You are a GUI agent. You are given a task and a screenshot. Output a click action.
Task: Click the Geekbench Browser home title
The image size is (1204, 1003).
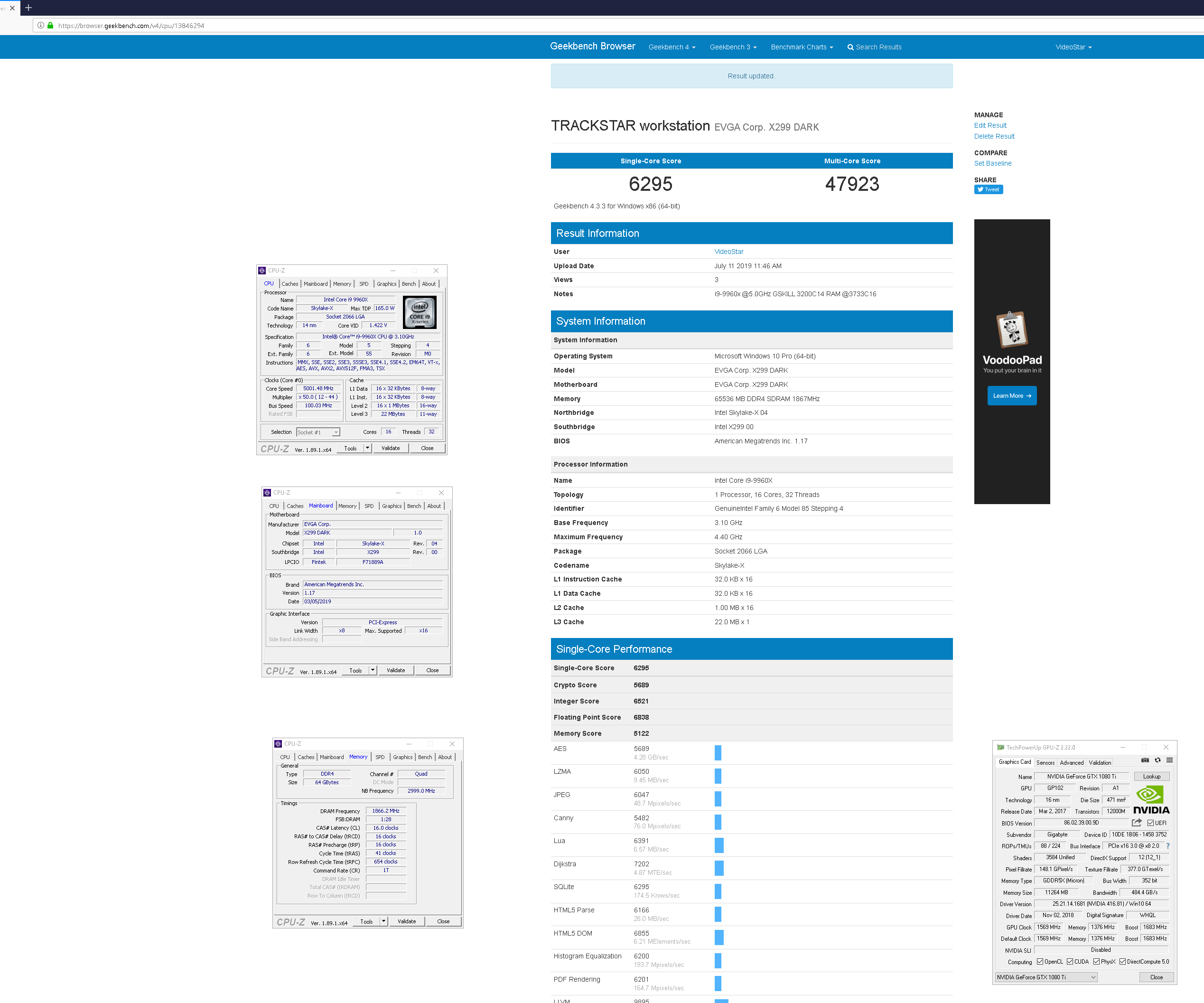592,47
